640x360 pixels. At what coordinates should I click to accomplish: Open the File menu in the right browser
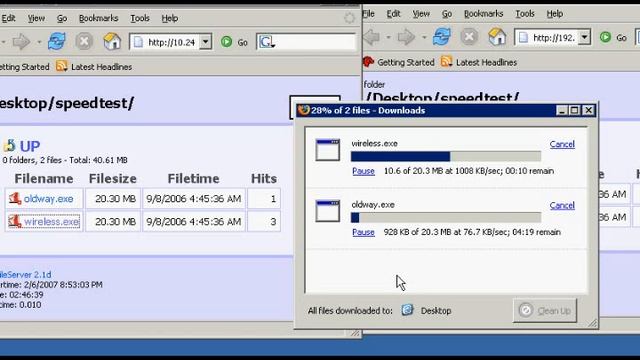(369, 13)
